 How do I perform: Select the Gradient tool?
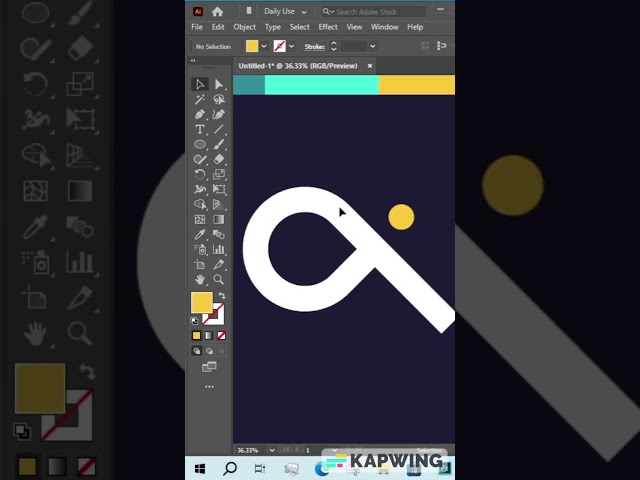pos(219,220)
